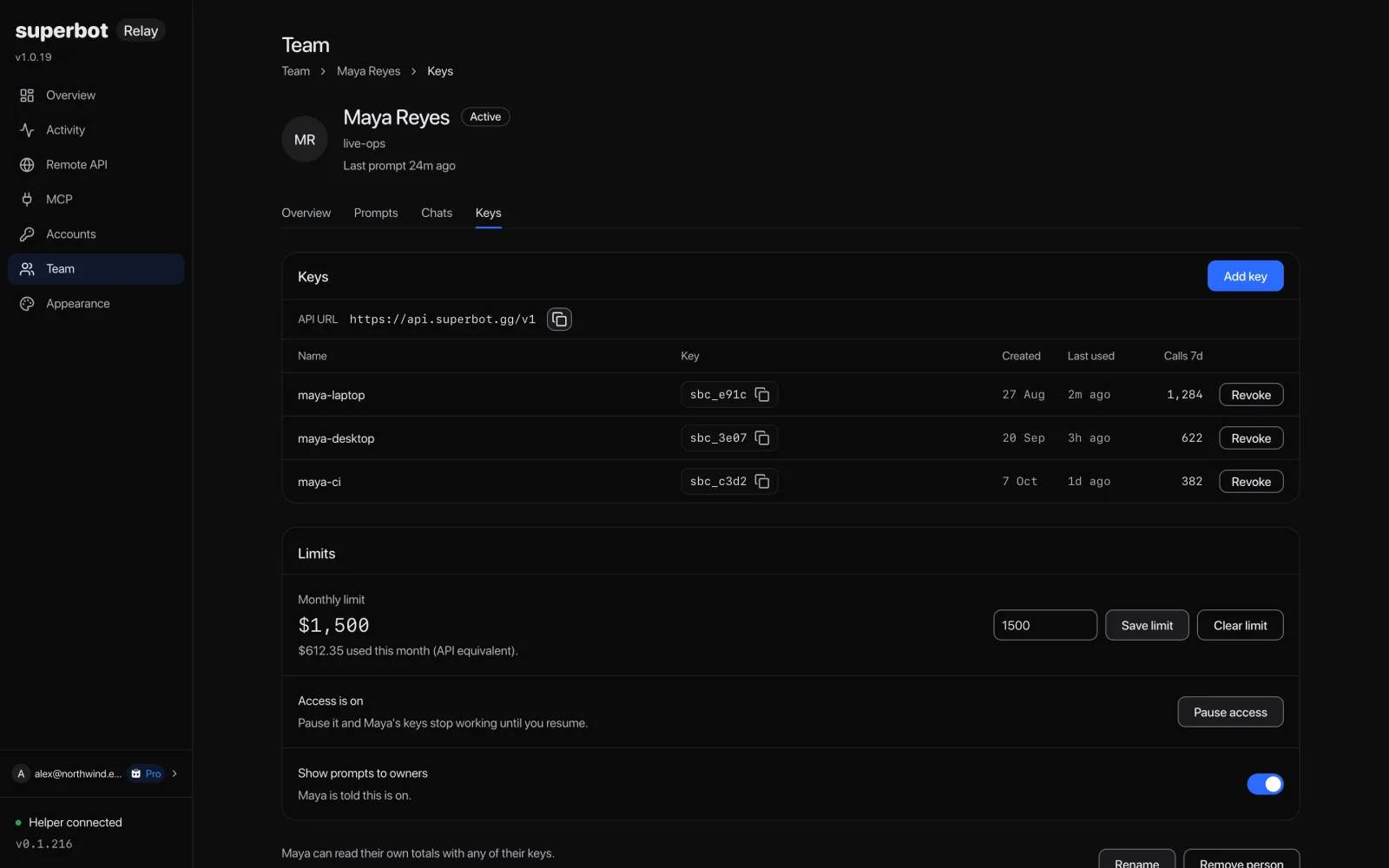1389x868 pixels.
Task: Click the monthly limit input field
Action: pyautogui.click(x=1045, y=625)
